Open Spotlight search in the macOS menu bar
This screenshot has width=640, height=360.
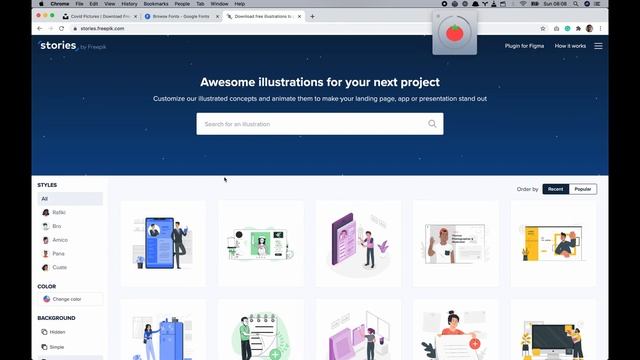[x=576, y=4]
